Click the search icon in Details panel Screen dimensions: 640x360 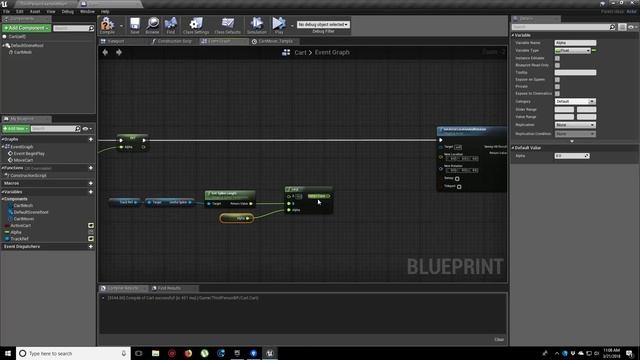(612, 27)
